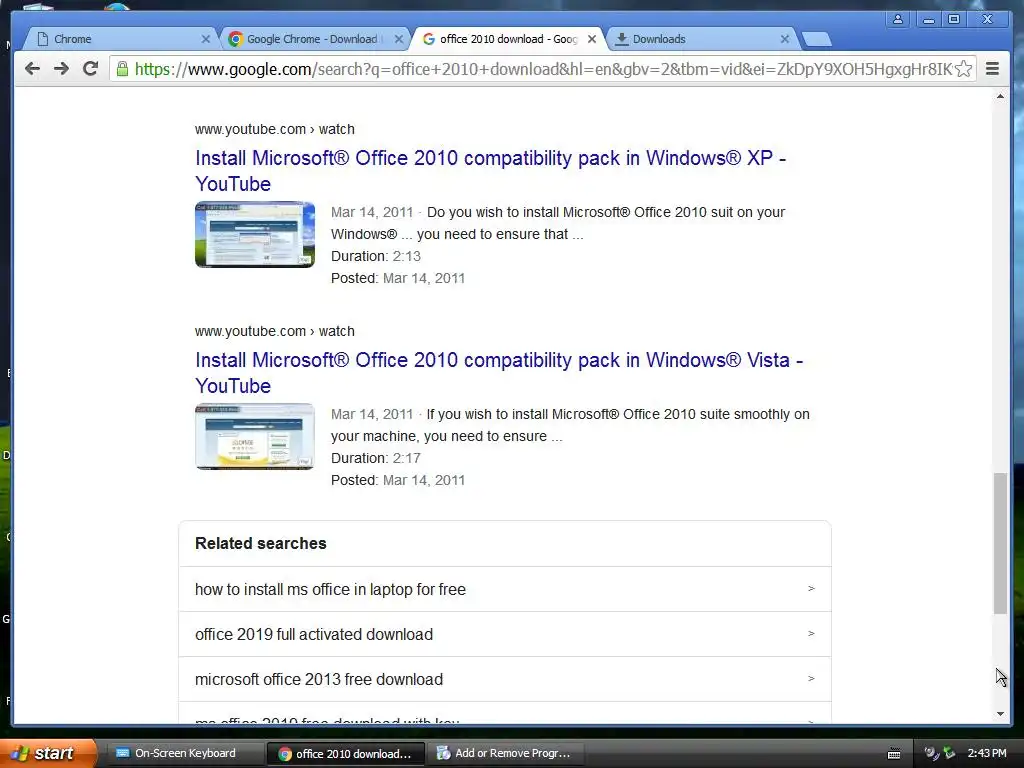The width and height of the screenshot is (1024, 768).
Task: Open the Windows Start menu
Action: click(48, 754)
